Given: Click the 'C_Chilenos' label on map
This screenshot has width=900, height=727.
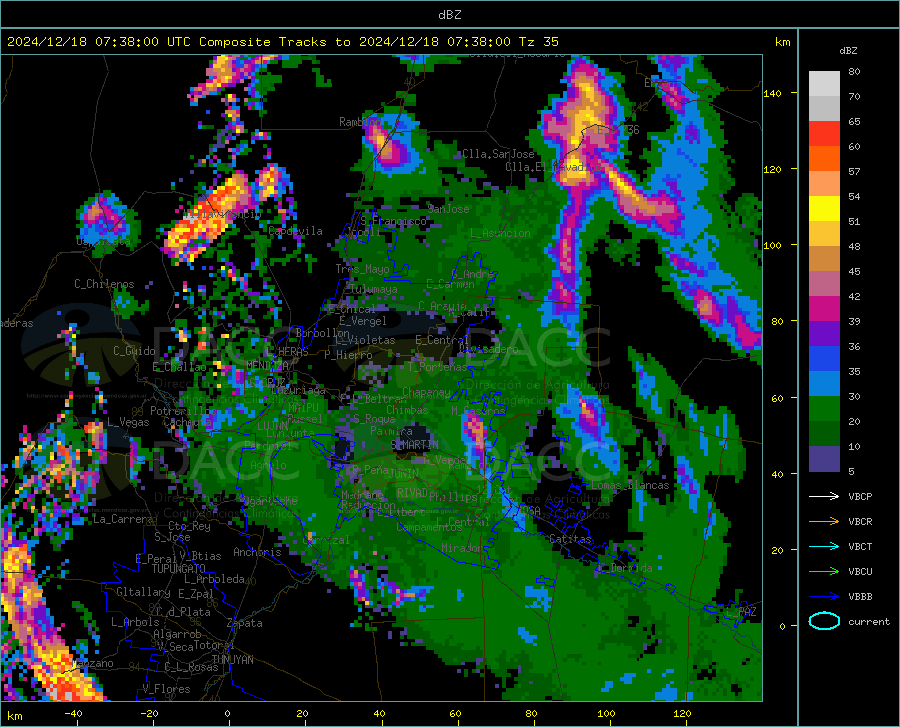Looking at the screenshot, I should click(x=104, y=284).
